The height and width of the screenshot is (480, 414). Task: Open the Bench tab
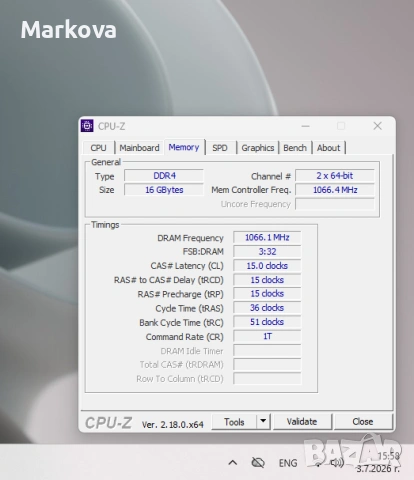coord(295,148)
